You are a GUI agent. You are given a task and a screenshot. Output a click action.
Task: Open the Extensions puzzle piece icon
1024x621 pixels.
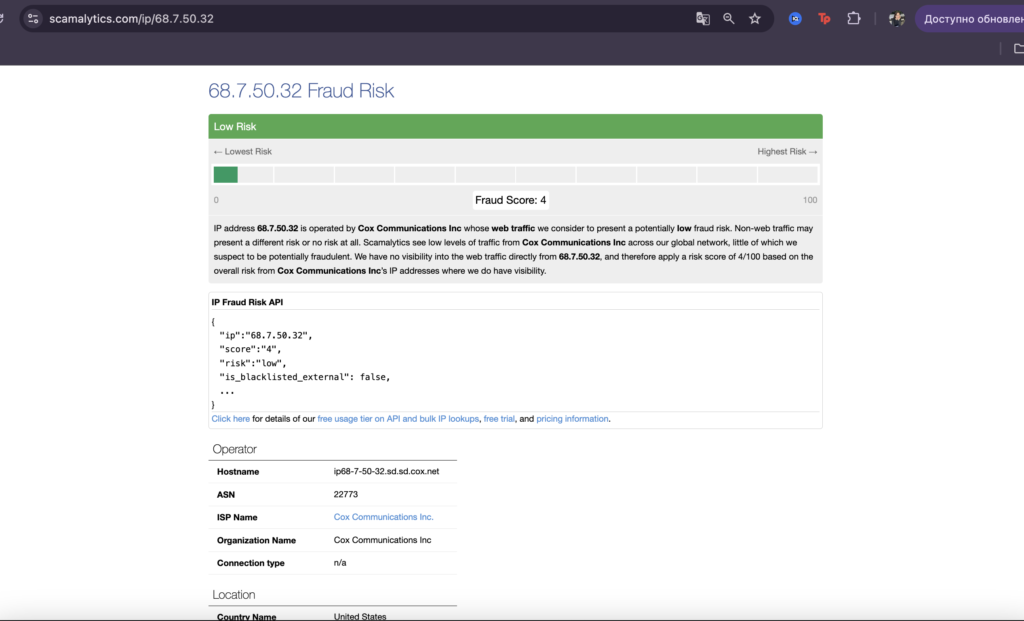[854, 19]
